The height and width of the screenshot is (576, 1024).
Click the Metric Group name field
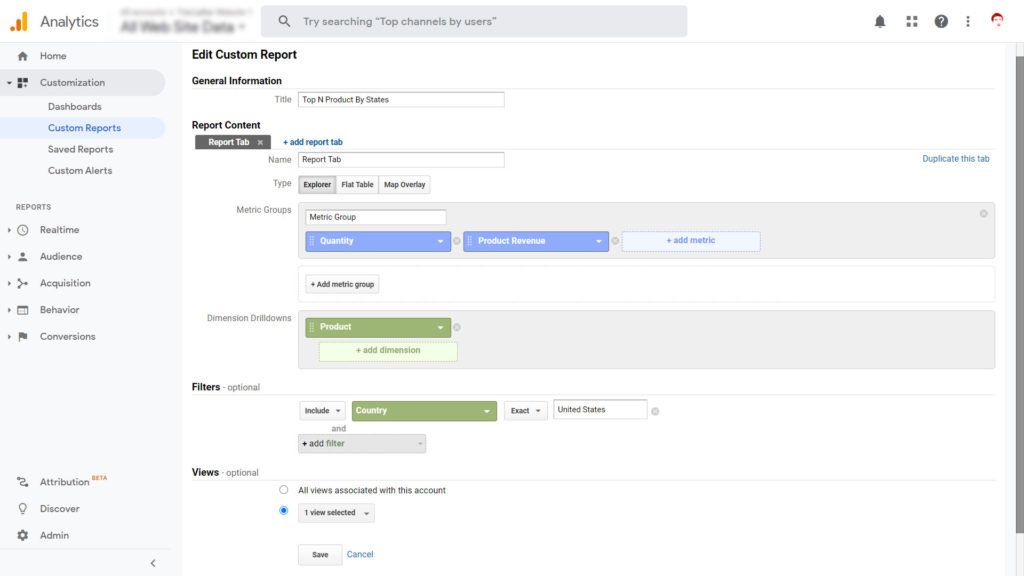376,217
